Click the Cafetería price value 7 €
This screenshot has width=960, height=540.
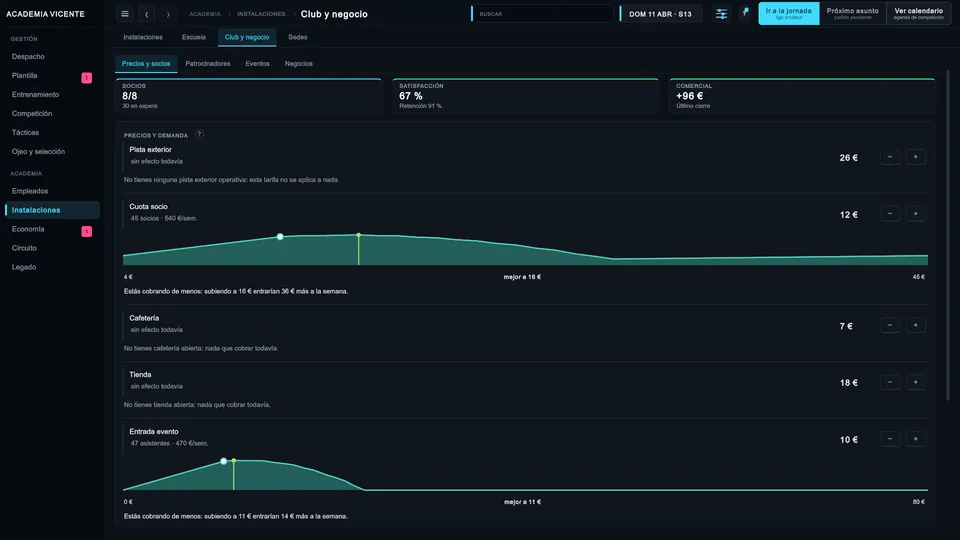(x=846, y=326)
